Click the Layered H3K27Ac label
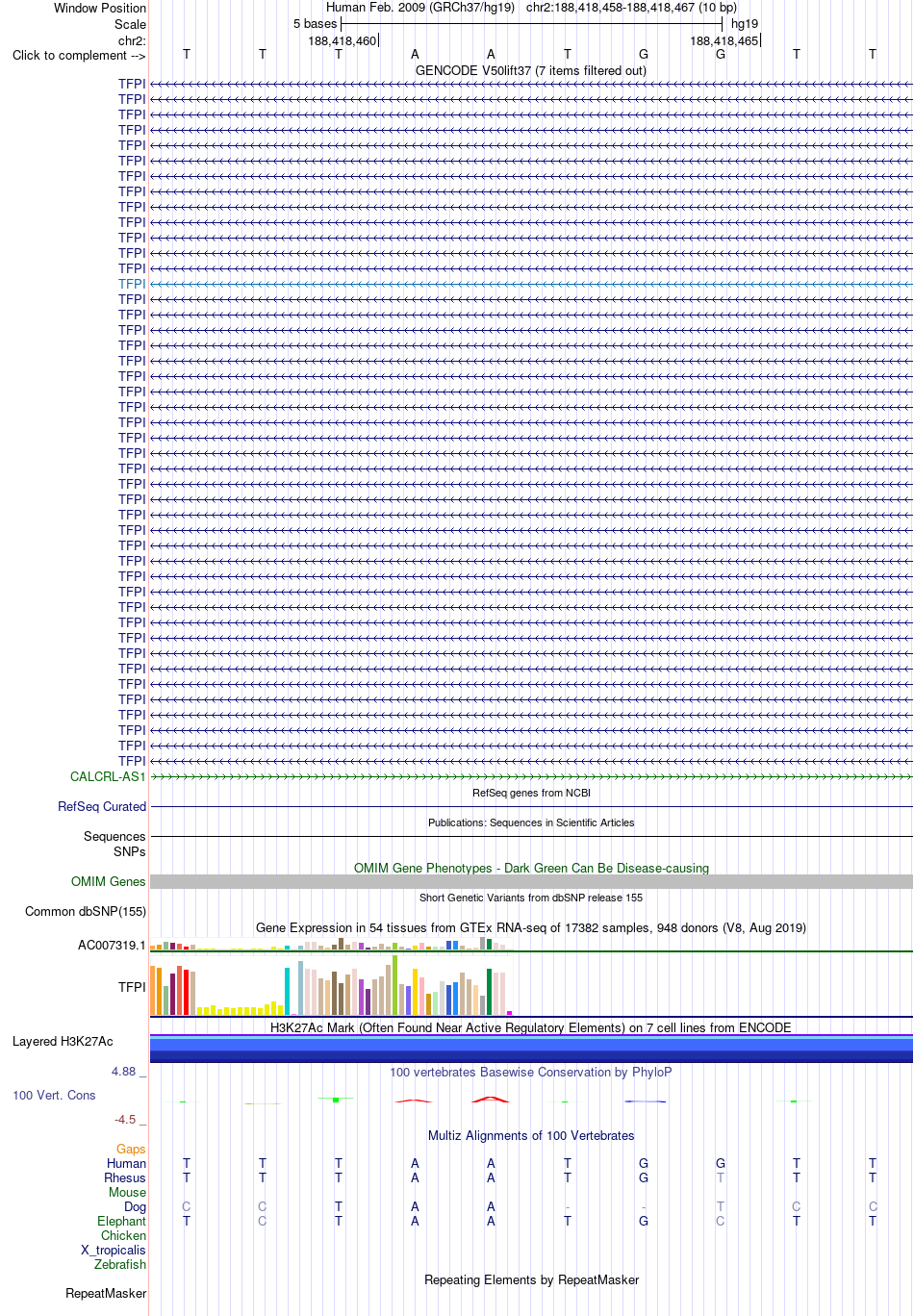This screenshot has width=914, height=1316. point(63,1041)
